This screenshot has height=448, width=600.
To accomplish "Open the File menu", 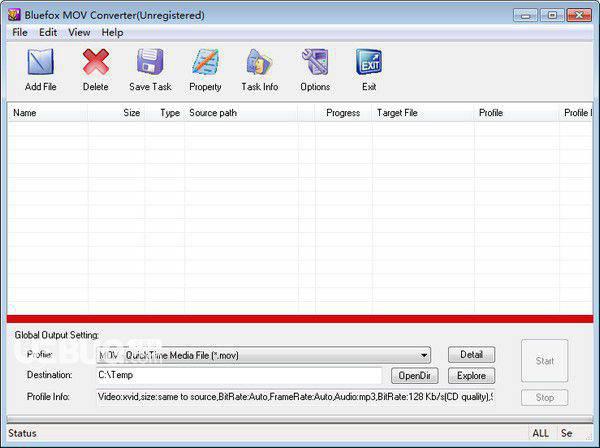I will tap(20, 33).
